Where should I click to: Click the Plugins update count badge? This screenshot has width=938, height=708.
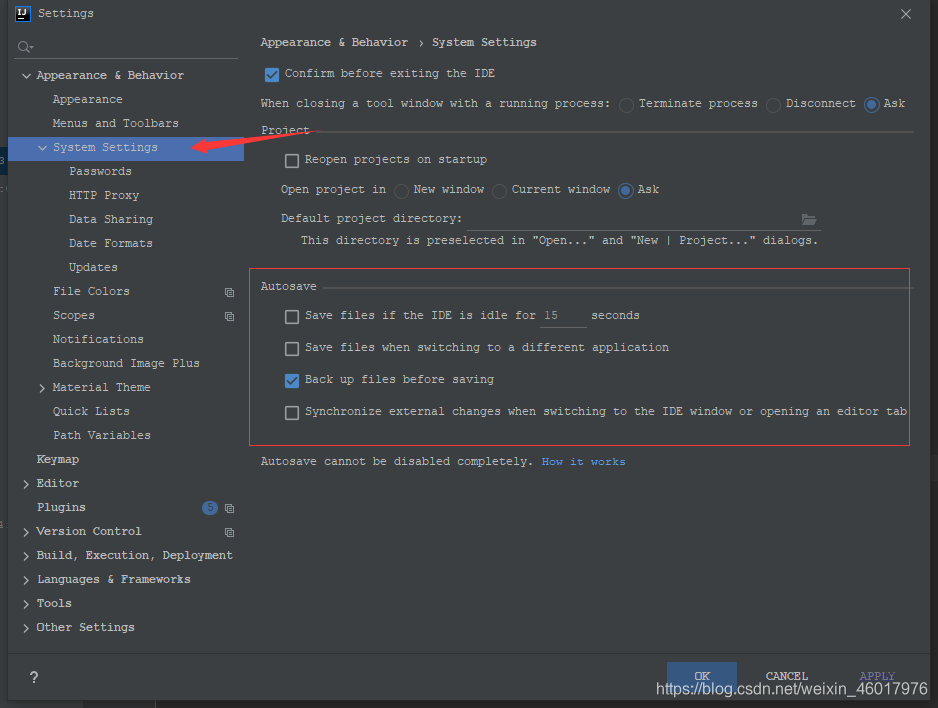pyautogui.click(x=210, y=508)
